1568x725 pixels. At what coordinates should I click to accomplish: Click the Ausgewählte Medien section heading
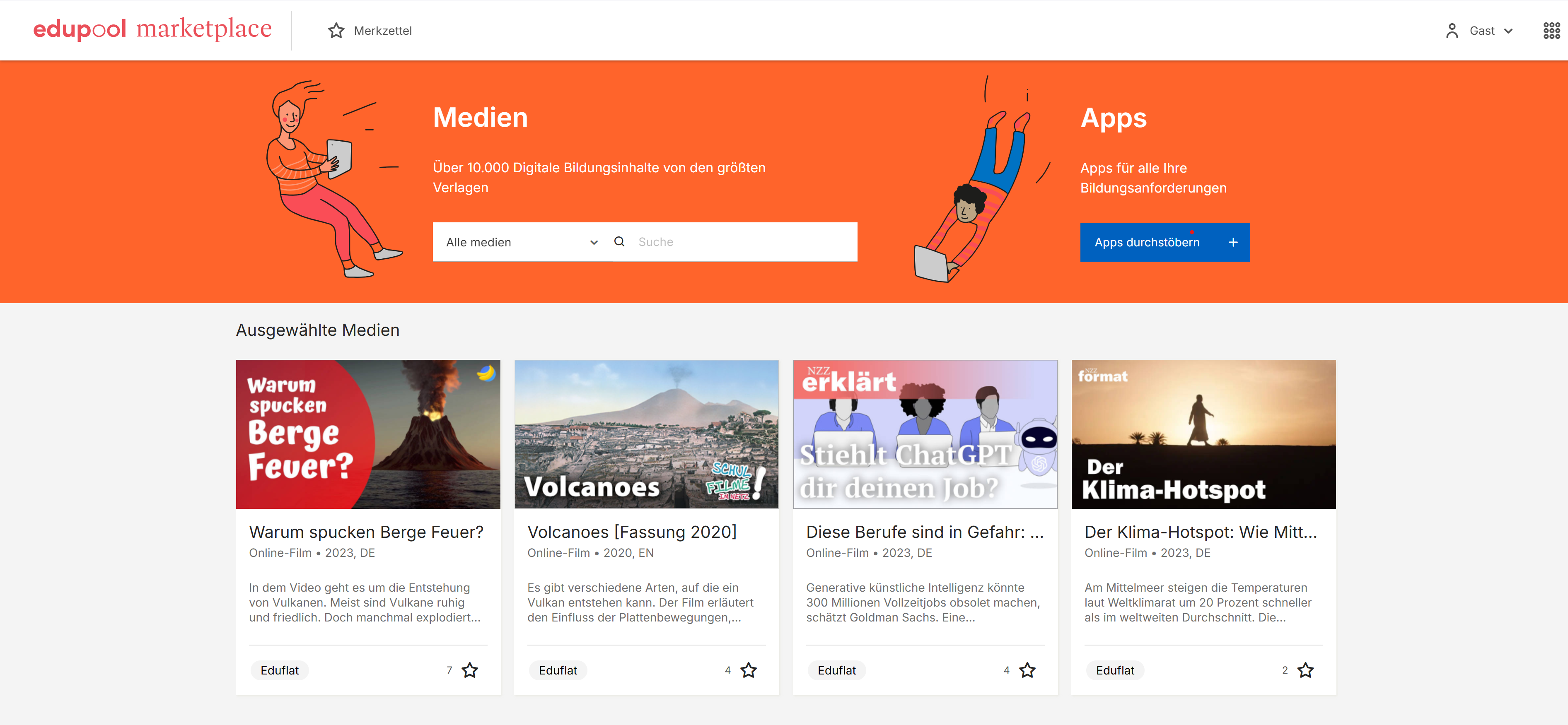pyautogui.click(x=318, y=330)
